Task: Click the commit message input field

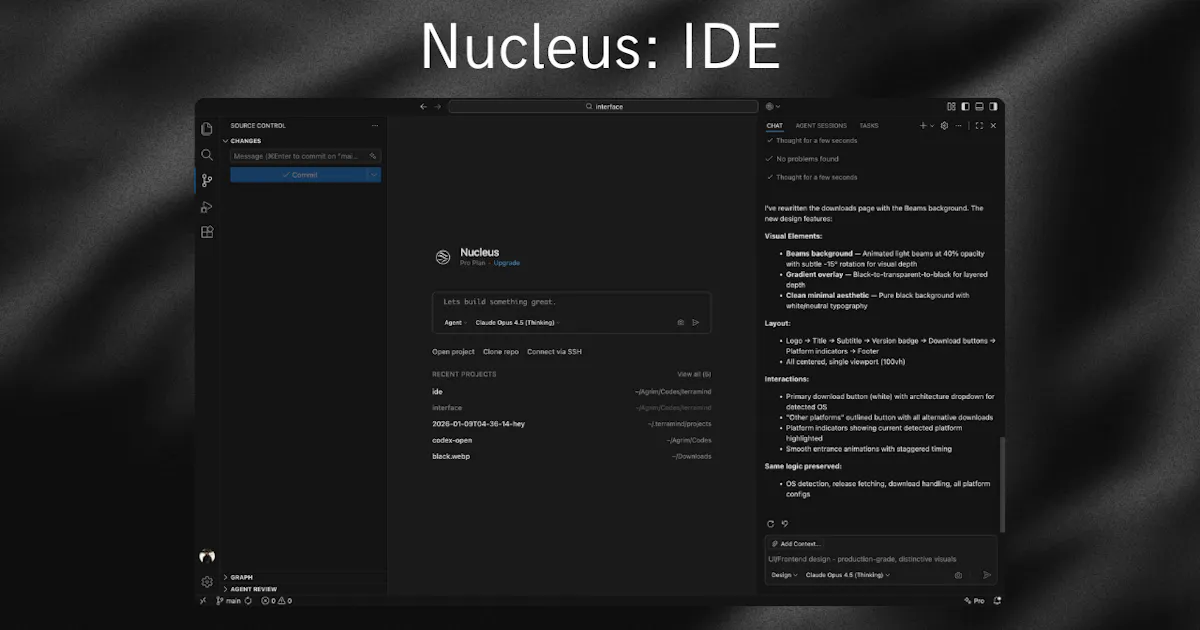Action: (x=306, y=156)
